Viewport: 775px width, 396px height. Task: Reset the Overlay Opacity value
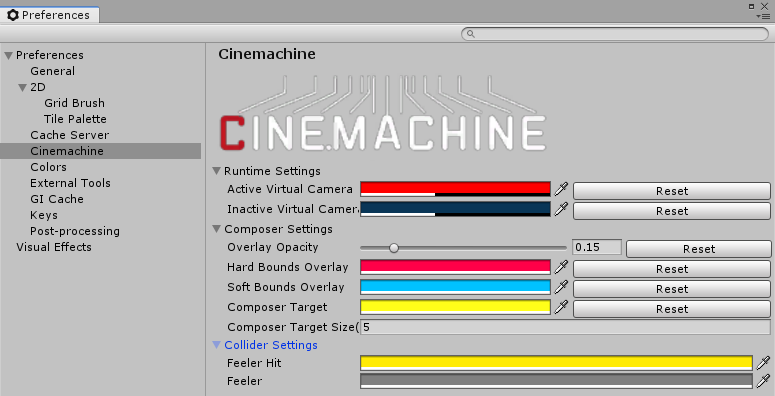point(698,249)
